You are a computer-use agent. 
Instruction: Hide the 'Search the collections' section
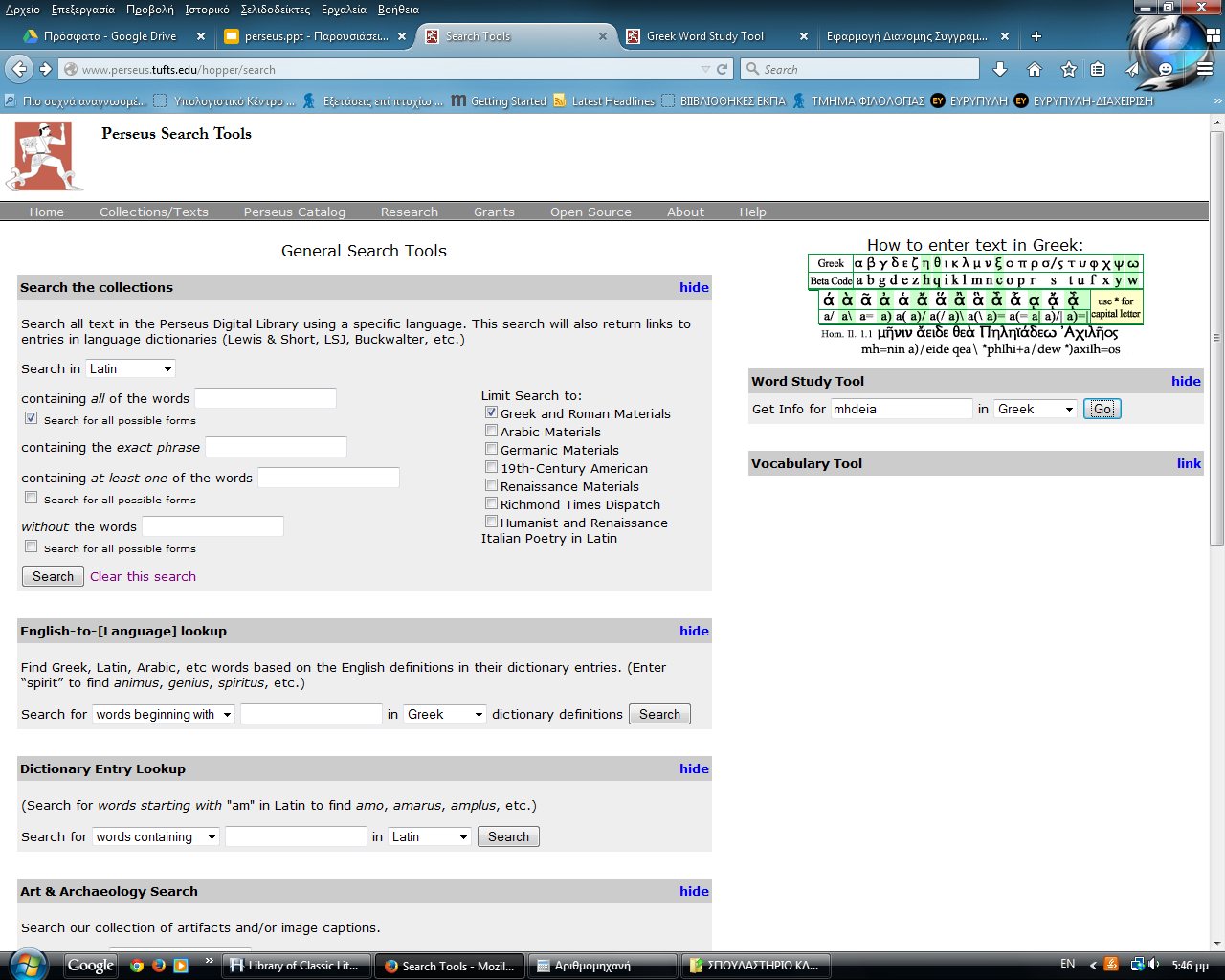(x=694, y=287)
